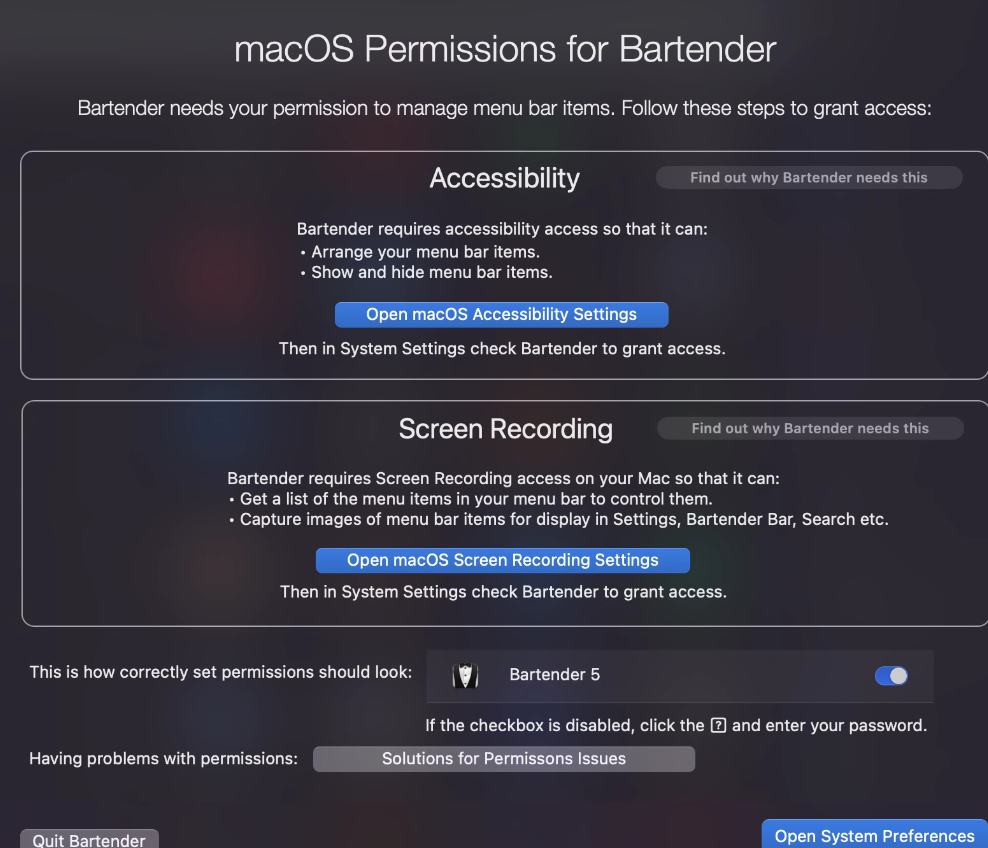Image resolution: width=988 pixels, height=848 pixels.
Task: Click 'This is how correctly set permissions' text
Action: coord(221,672)
